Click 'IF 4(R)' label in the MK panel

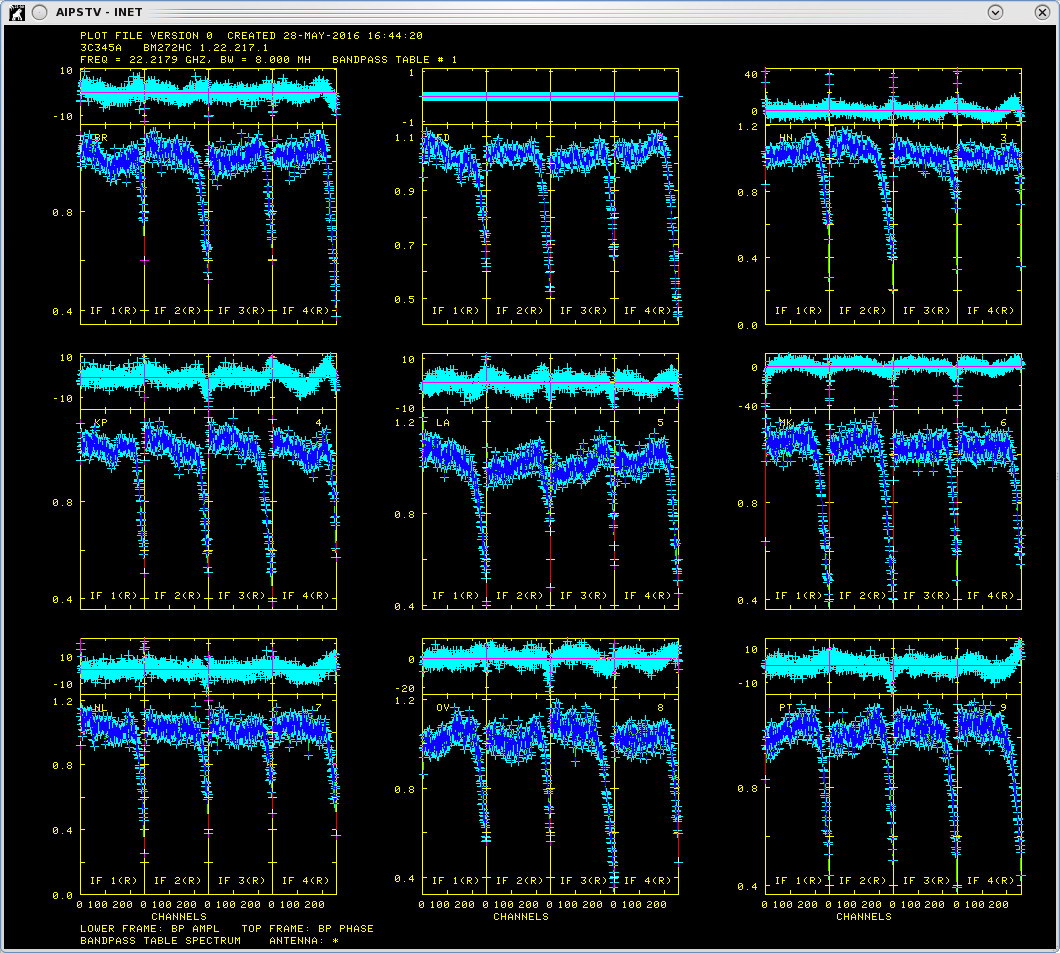pyautogui.click(x=990, y=596)
